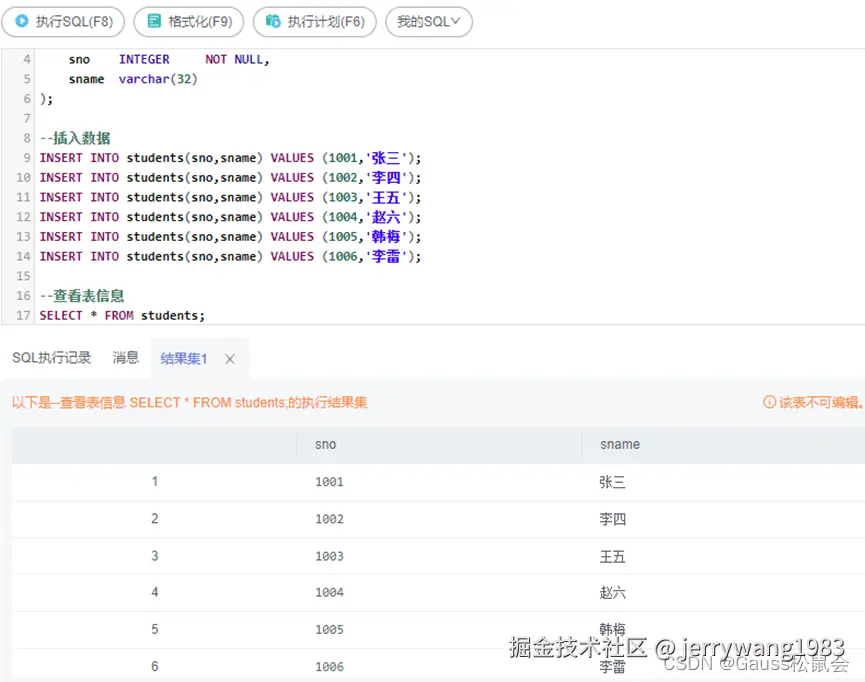Click the info icon beside 该表不可编辑
The width and height of the screenshot is (865, 682).
coord(769,402)
